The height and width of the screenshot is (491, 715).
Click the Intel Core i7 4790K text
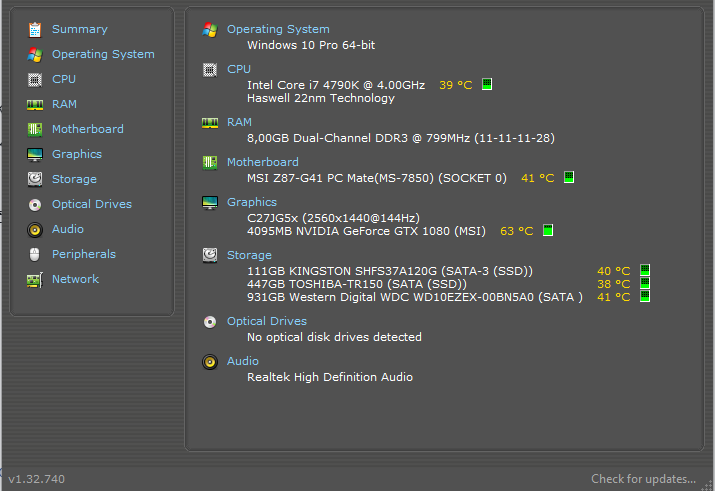tap(336, 85)
